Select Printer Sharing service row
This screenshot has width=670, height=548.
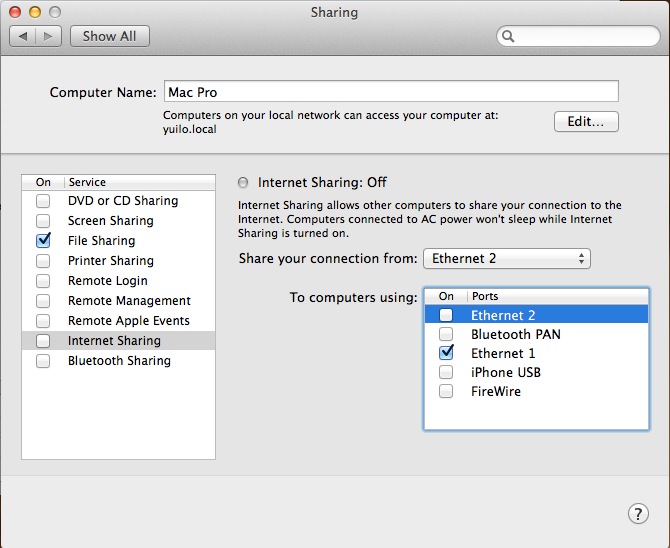click(118, 261)
